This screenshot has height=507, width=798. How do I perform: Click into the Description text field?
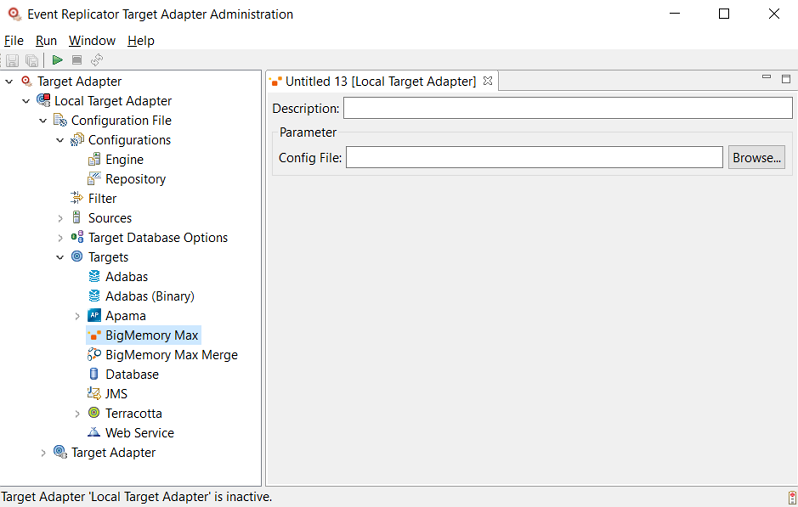coord(567,108)
